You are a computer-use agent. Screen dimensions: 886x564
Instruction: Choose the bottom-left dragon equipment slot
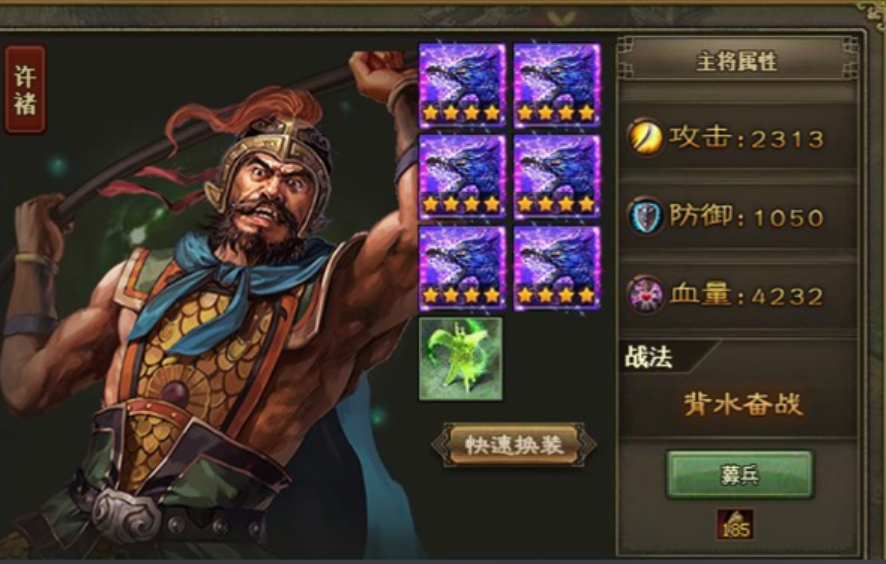tap(462, 268)
